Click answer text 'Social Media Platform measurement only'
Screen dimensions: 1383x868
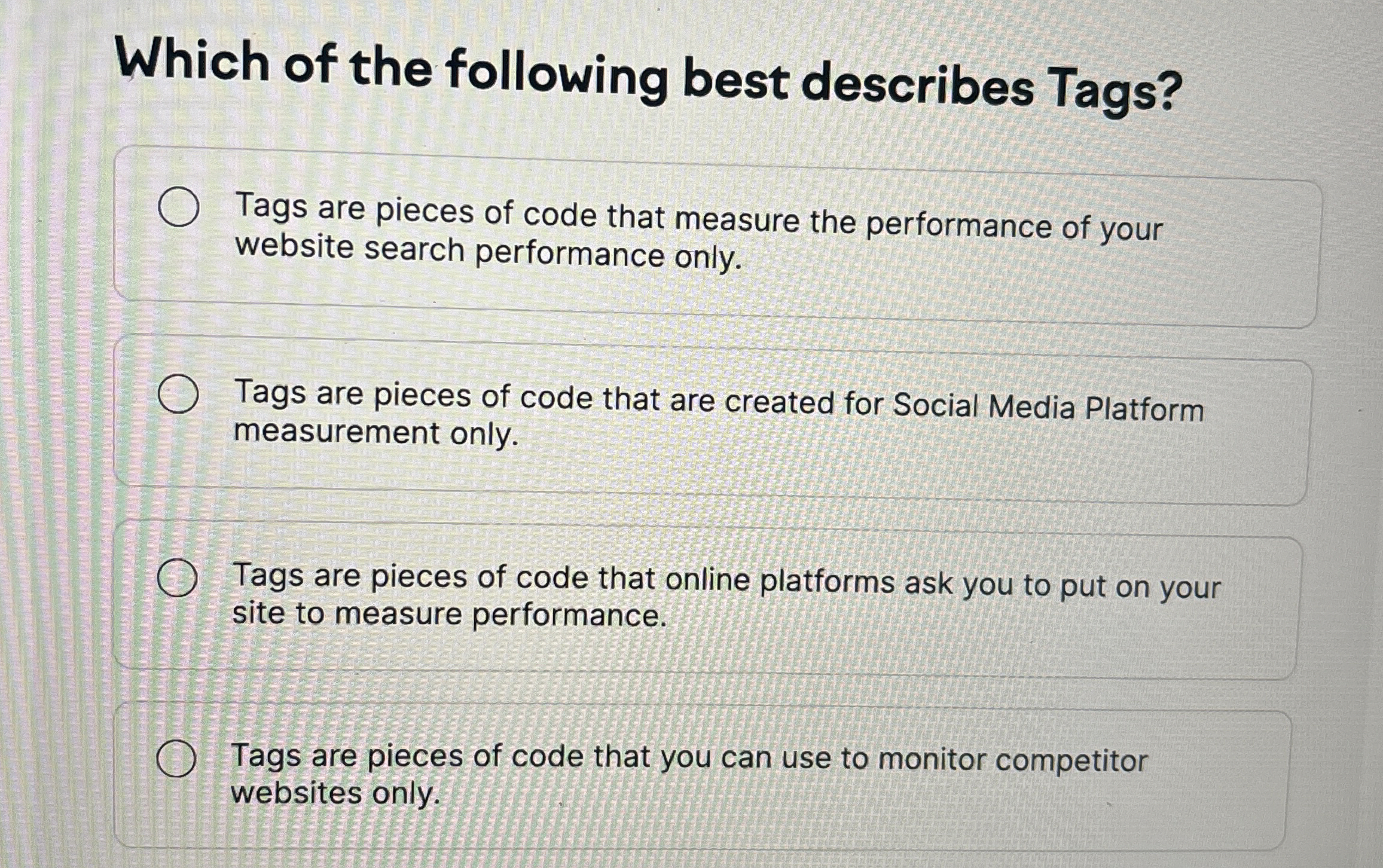pyautogui.click(x=375, y=432)
